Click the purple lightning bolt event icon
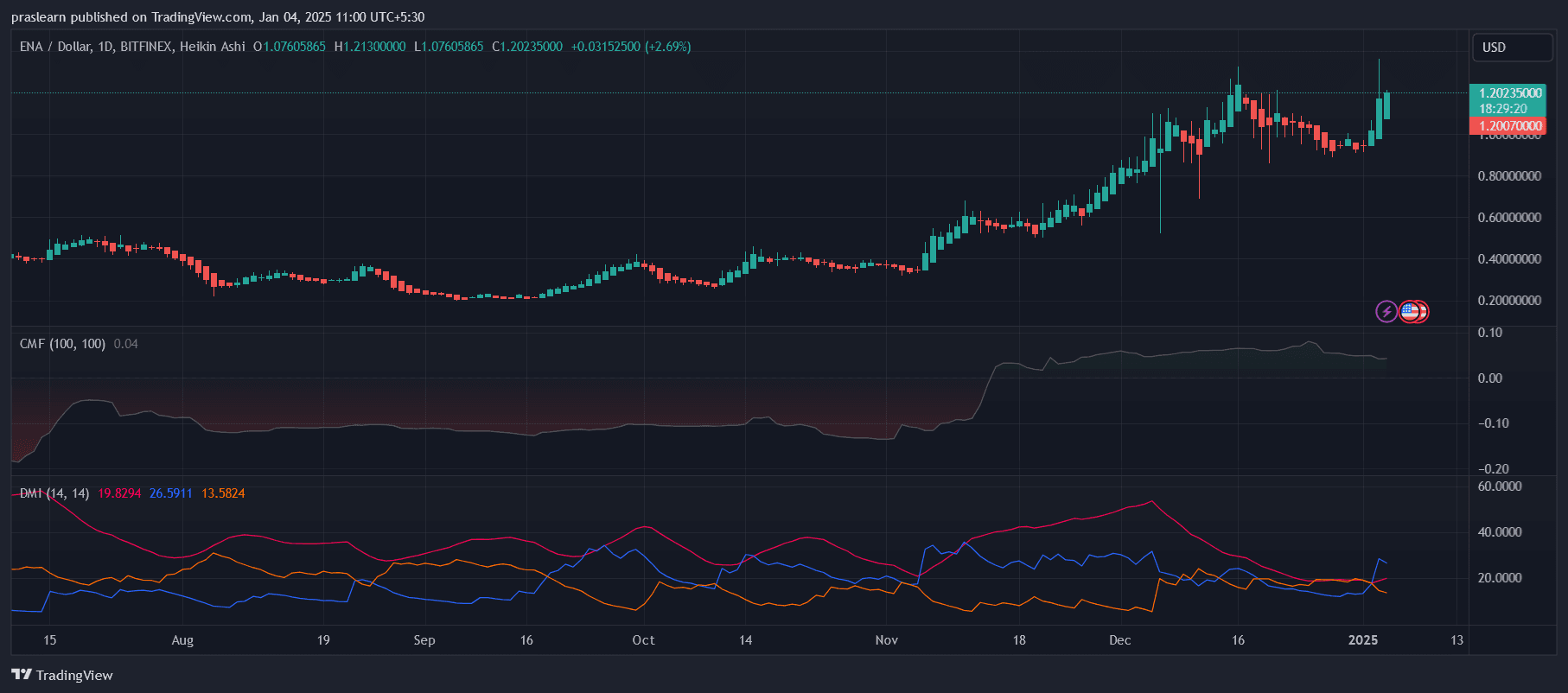1568x693 pixels. click(x=1386, y=311)
